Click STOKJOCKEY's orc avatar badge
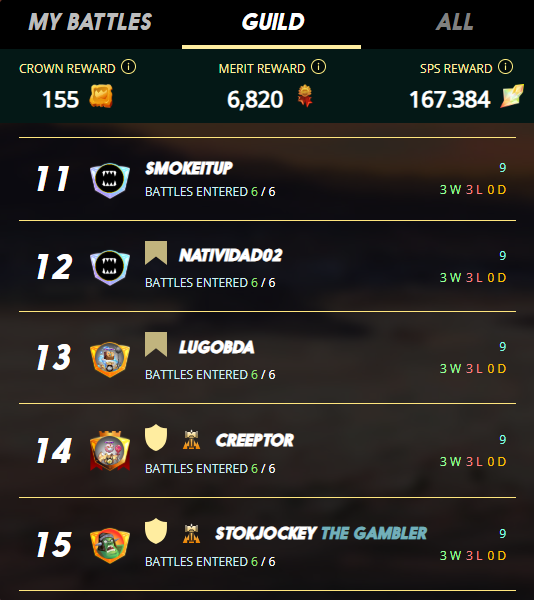The width and height of the screenshot is (534, 600). pos(110,545)
